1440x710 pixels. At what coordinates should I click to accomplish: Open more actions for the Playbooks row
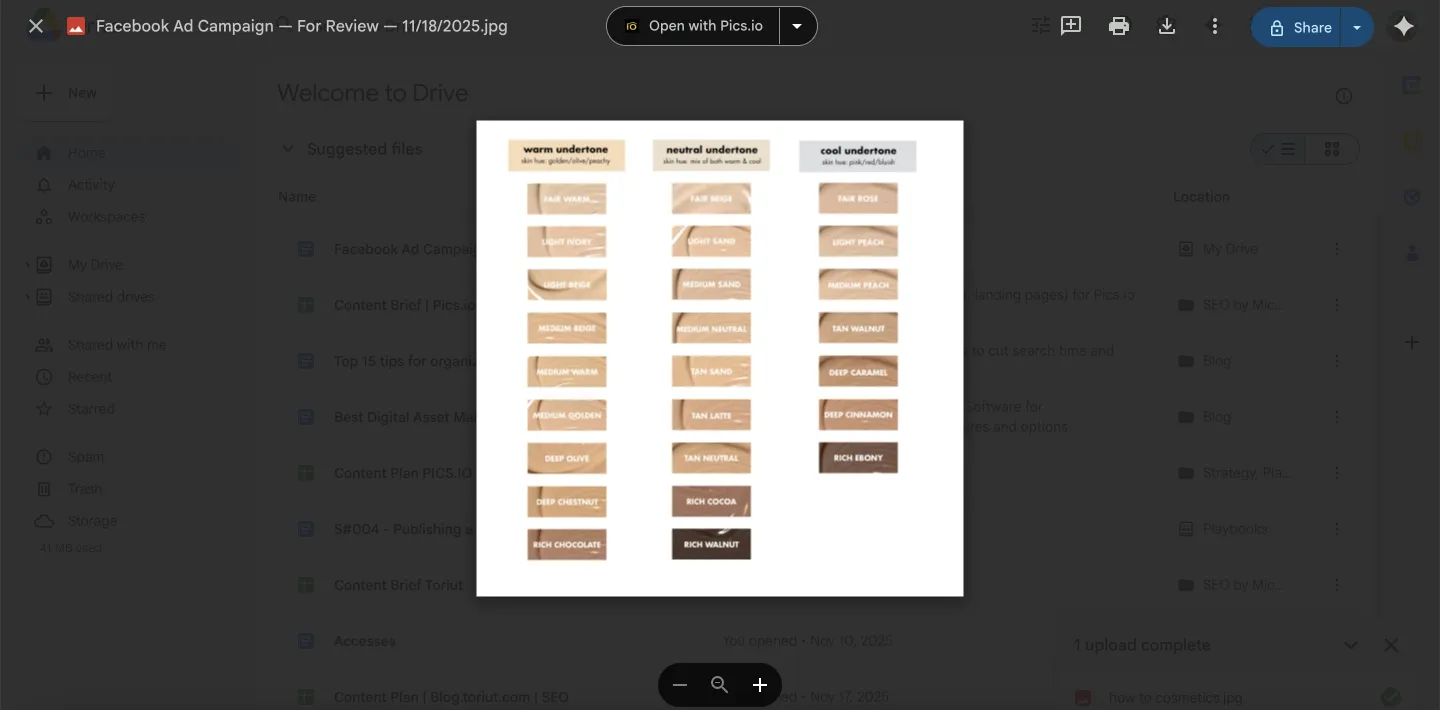click(x=1337, y=529)
